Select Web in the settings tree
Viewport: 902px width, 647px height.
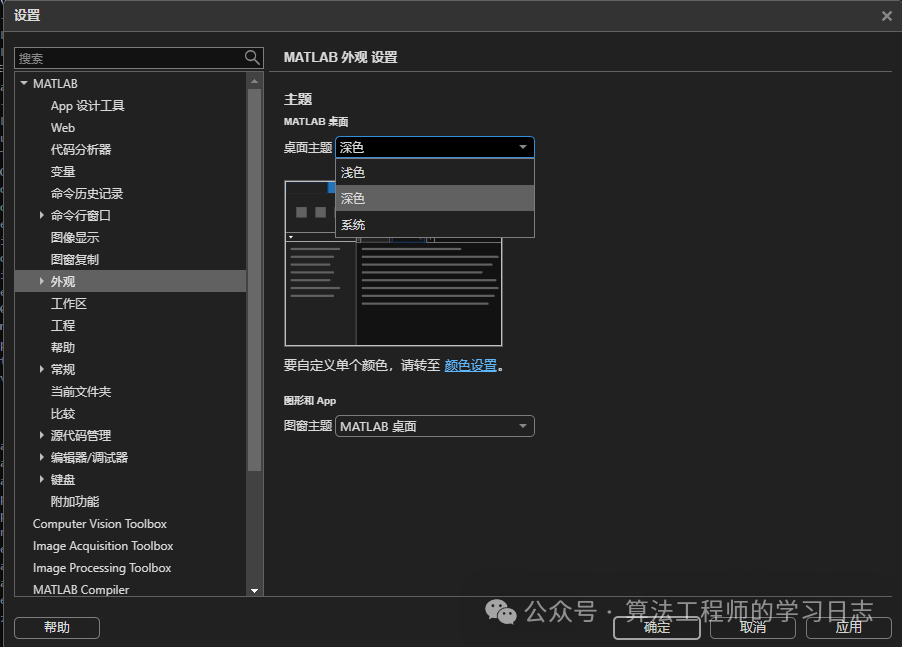click(x=63, y=128)
